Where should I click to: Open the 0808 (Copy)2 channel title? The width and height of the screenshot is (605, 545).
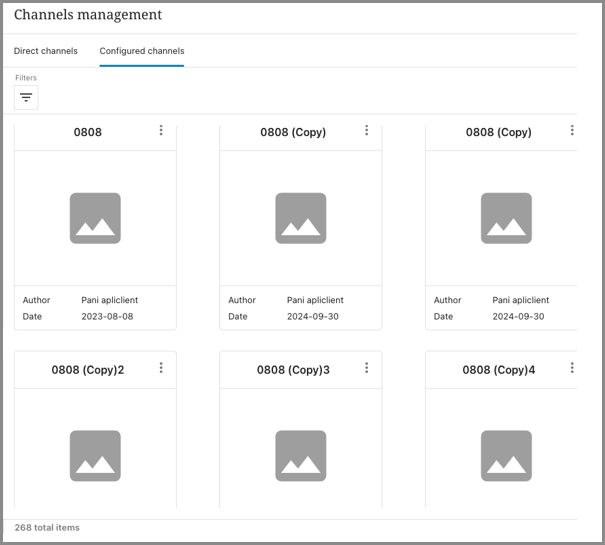pyautogui.click(x=88, y=370)
